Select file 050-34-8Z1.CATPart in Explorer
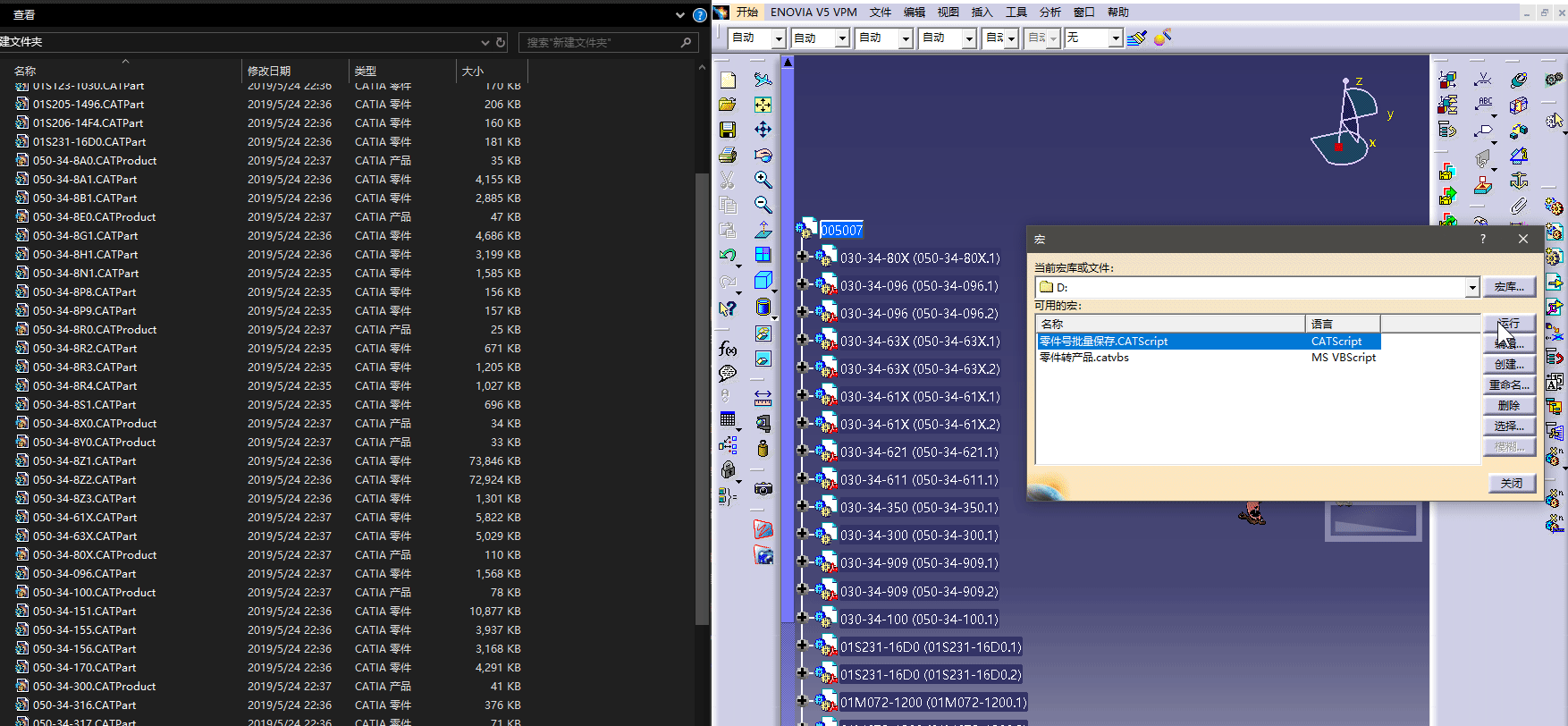This screenshot has width=1568, height=726. [x=85, y=461]
